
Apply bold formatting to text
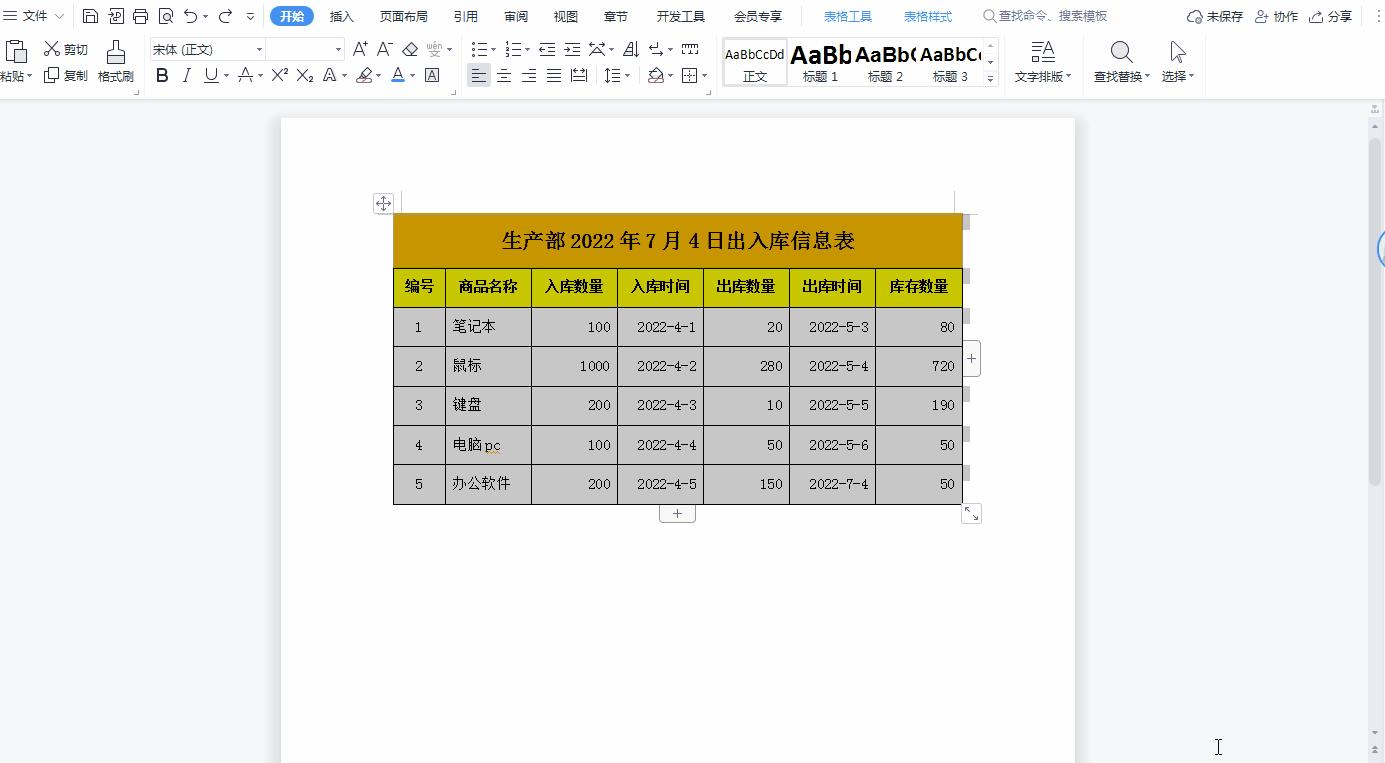(x=162, y=74)
